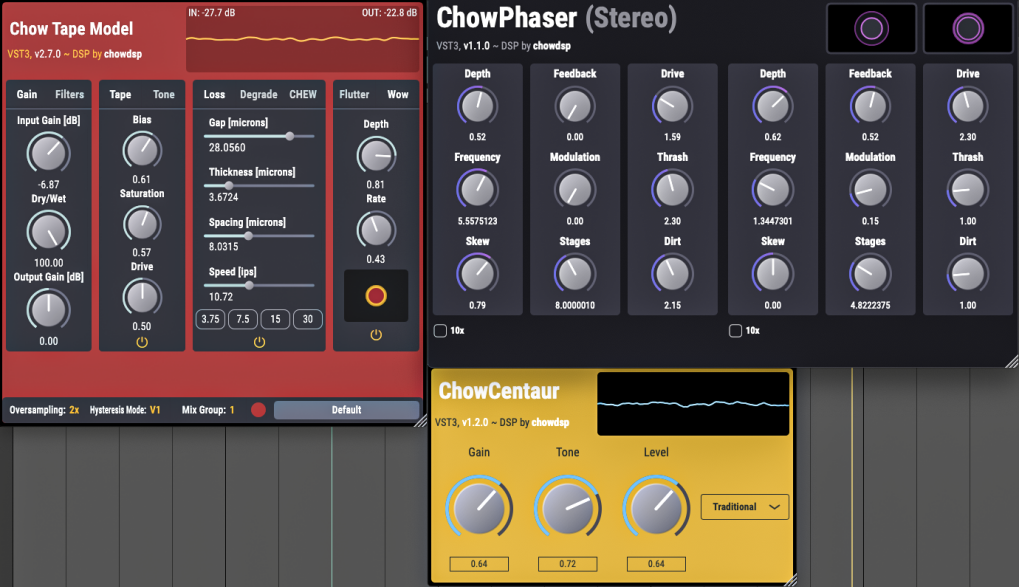
Task: Click the Output Gain knob
Action: click(48, 310)
